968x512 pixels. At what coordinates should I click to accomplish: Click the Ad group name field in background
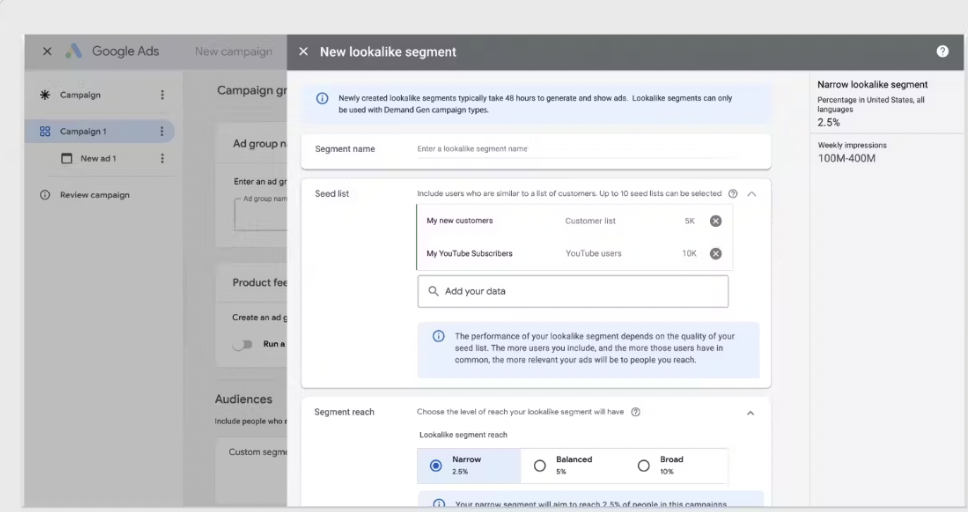pyautogui.click(x=261, y=214)
